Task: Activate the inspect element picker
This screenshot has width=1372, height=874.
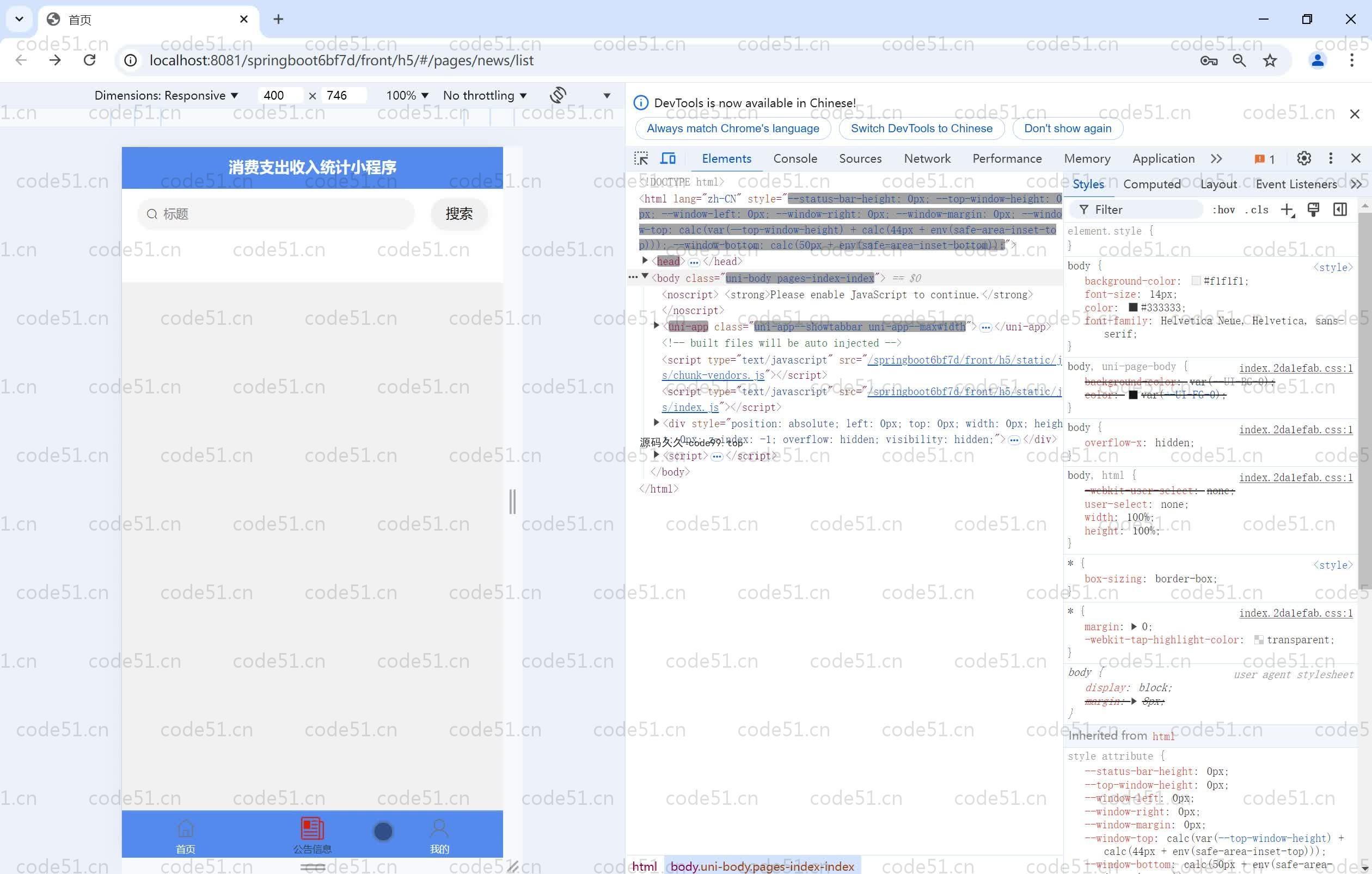Action: click(x=641, y=158)
